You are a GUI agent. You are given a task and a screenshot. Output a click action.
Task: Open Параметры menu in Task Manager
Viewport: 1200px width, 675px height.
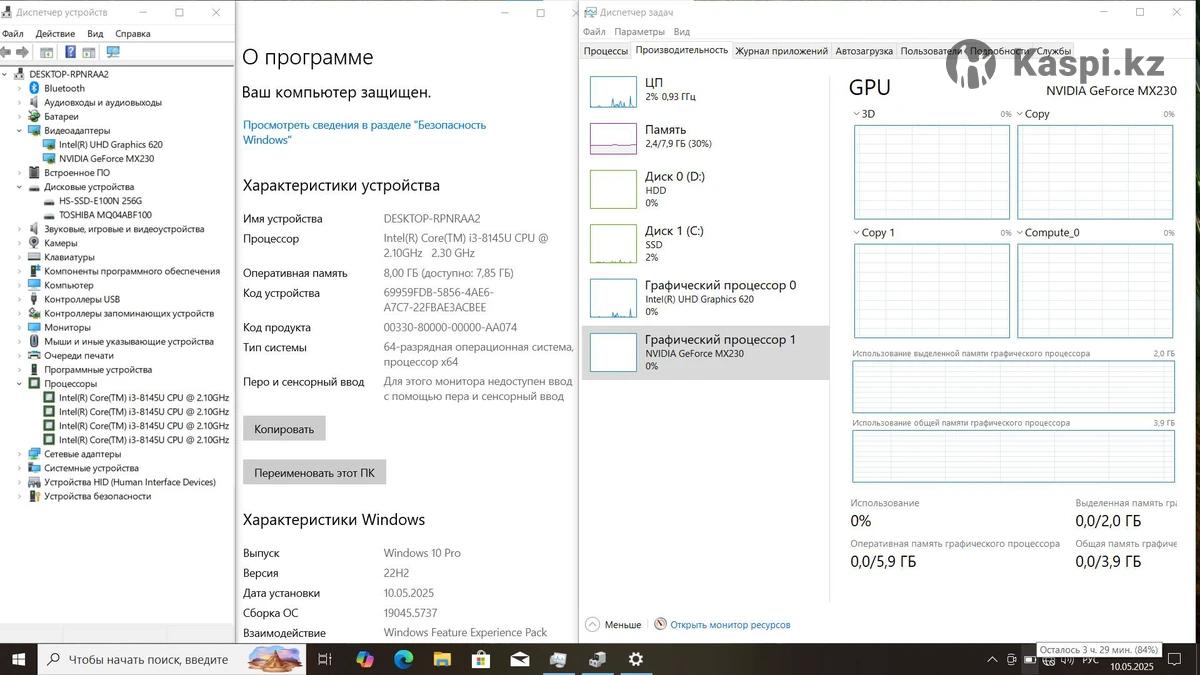pos(640,32)
